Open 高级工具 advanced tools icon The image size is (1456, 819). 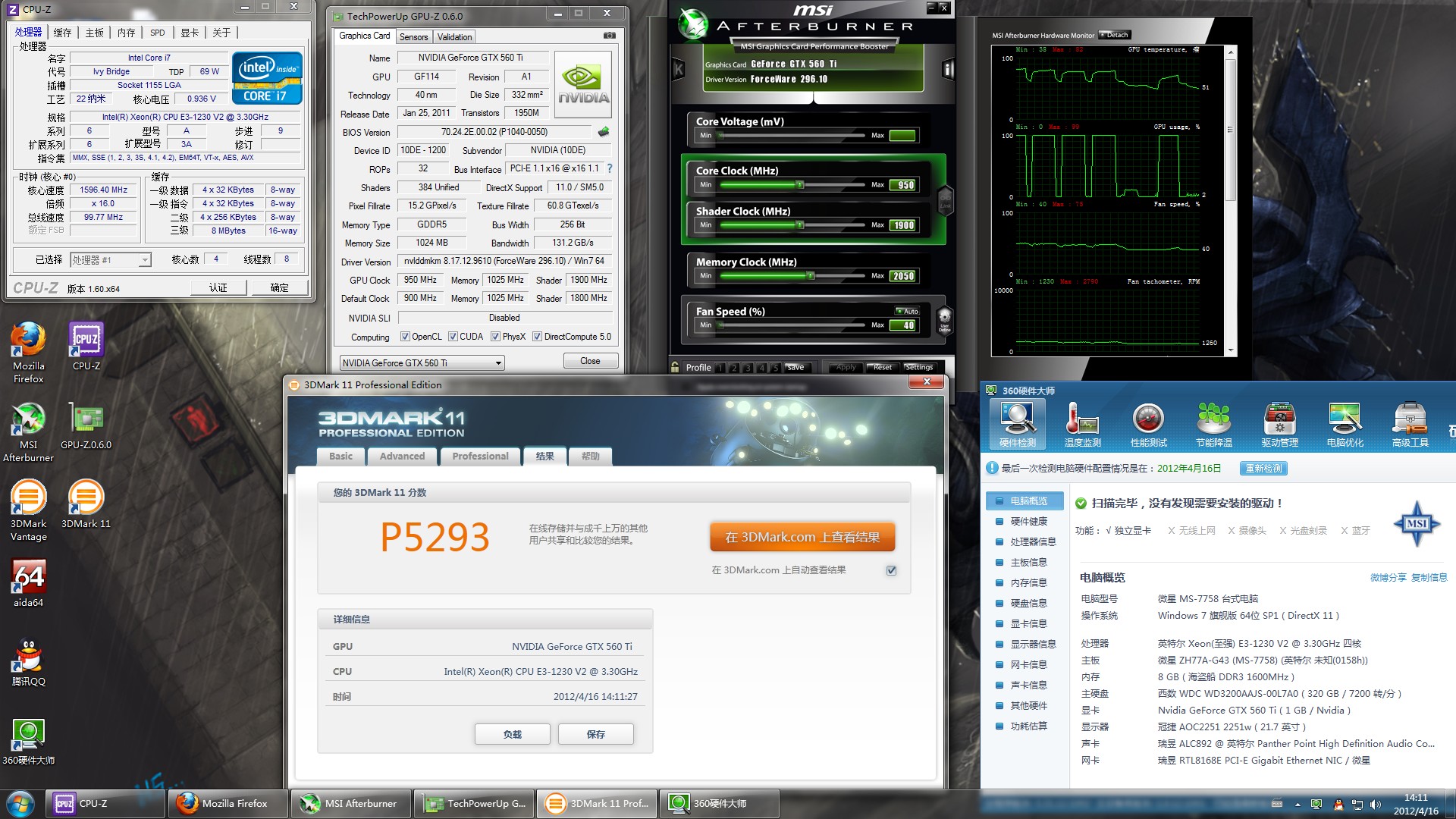[x=1410, y=424]
